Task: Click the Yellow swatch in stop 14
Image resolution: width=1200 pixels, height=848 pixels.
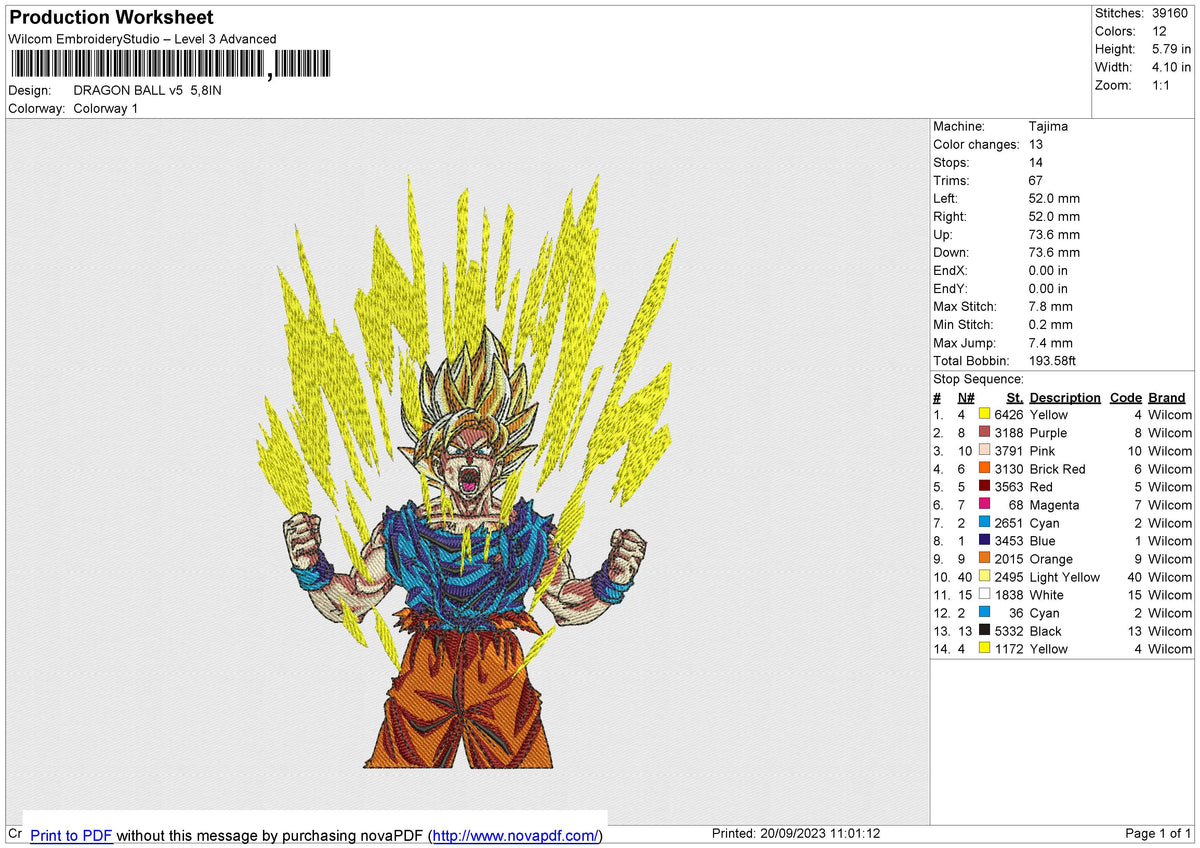Action: pos(985,649)
